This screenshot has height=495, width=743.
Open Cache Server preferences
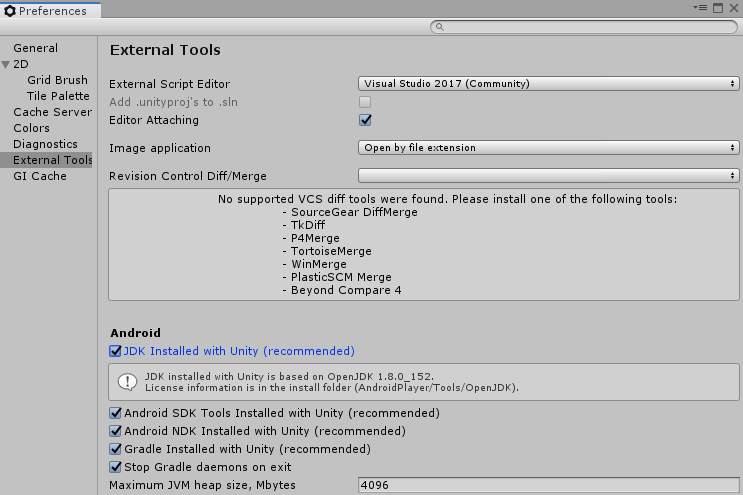coord(53,112)
